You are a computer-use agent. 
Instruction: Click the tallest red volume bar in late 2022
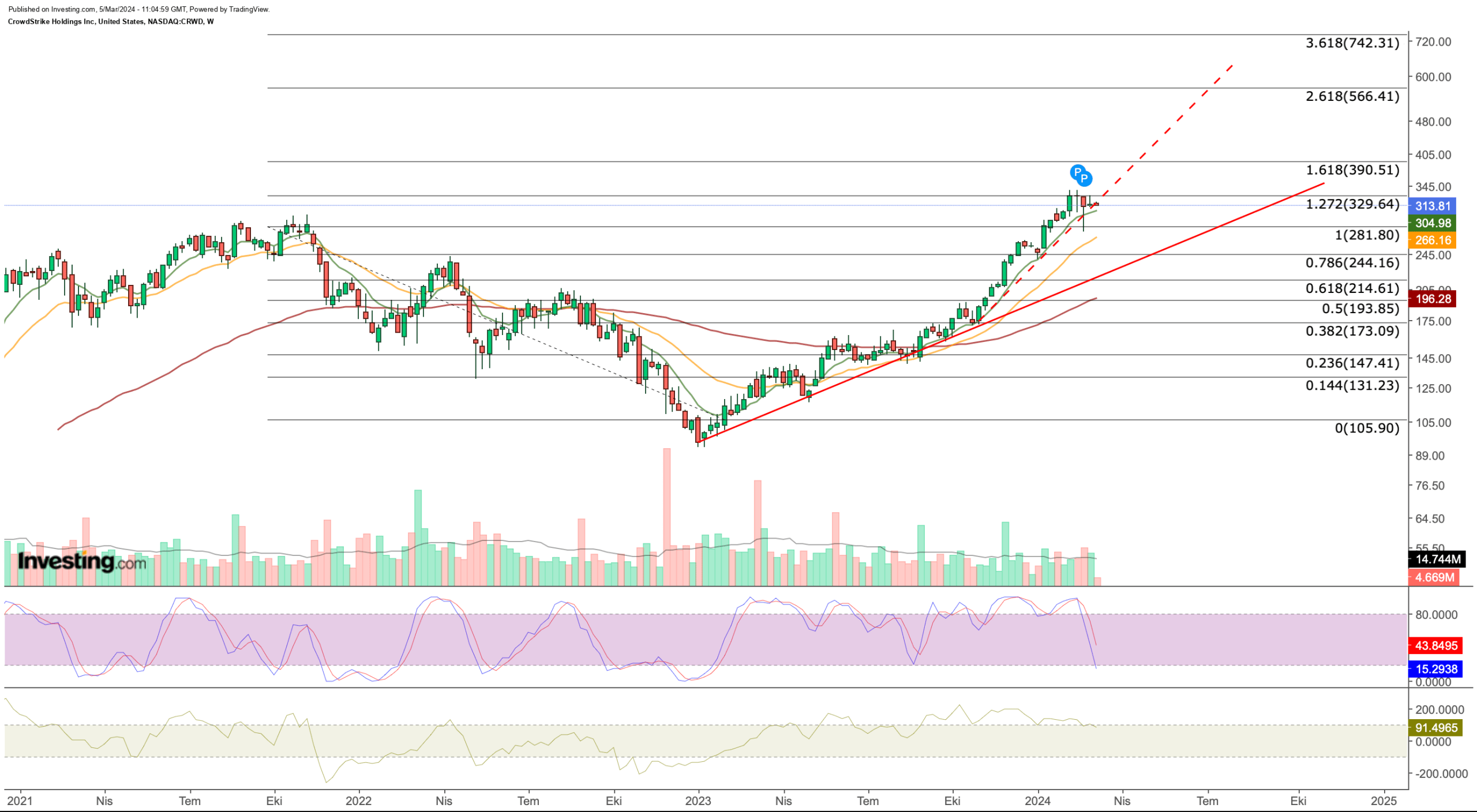(x=666, y=517)
